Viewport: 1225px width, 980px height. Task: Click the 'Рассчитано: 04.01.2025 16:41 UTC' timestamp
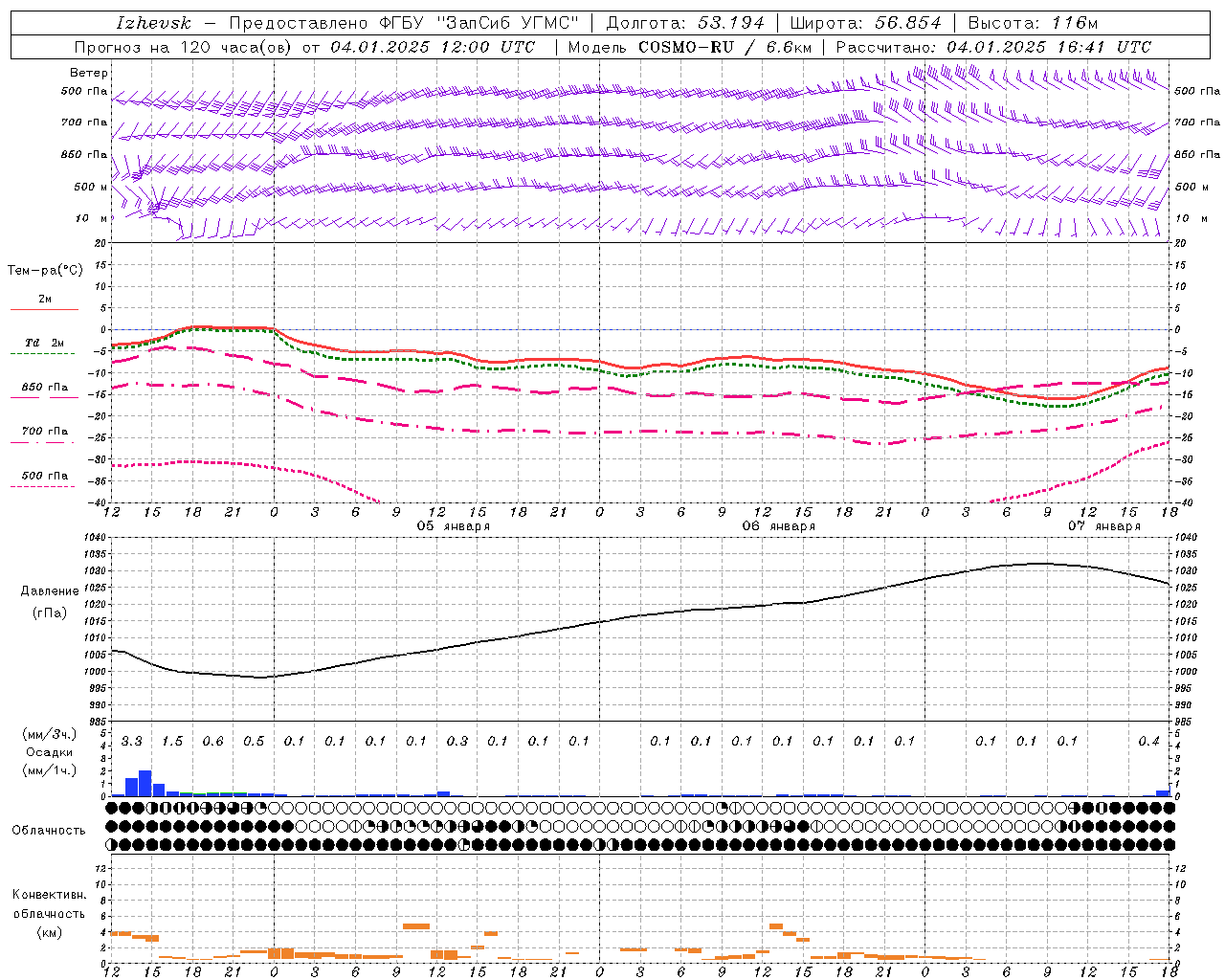993,47
